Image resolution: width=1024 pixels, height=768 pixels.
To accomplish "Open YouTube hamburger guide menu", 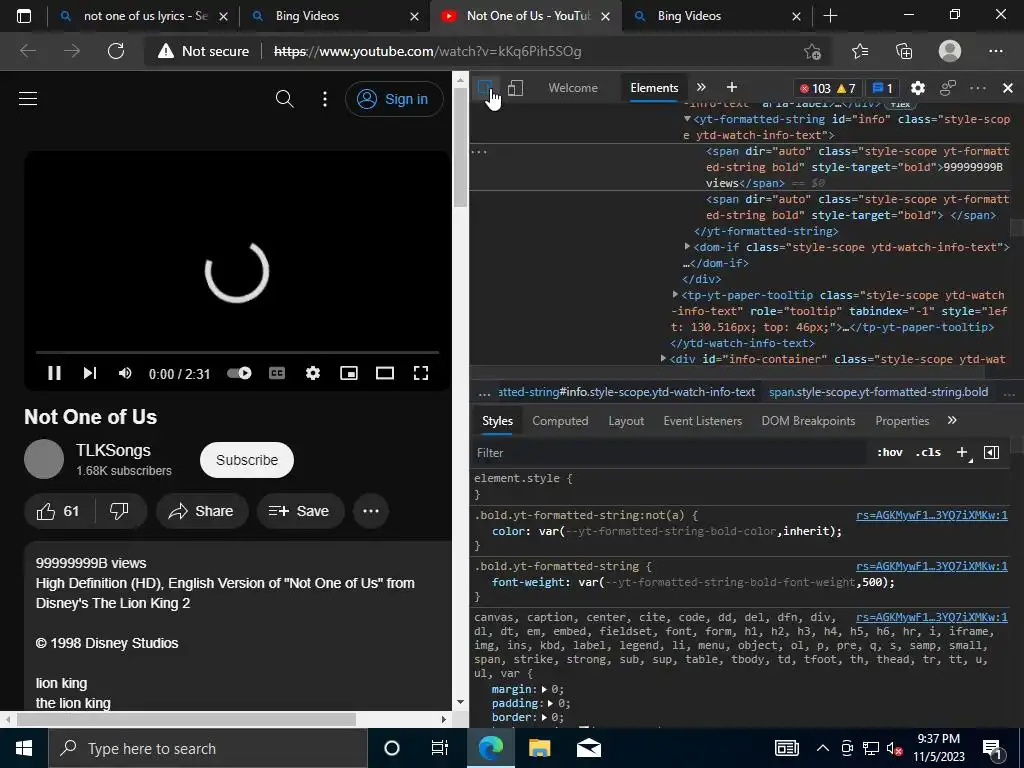I will tap(28, 99).
